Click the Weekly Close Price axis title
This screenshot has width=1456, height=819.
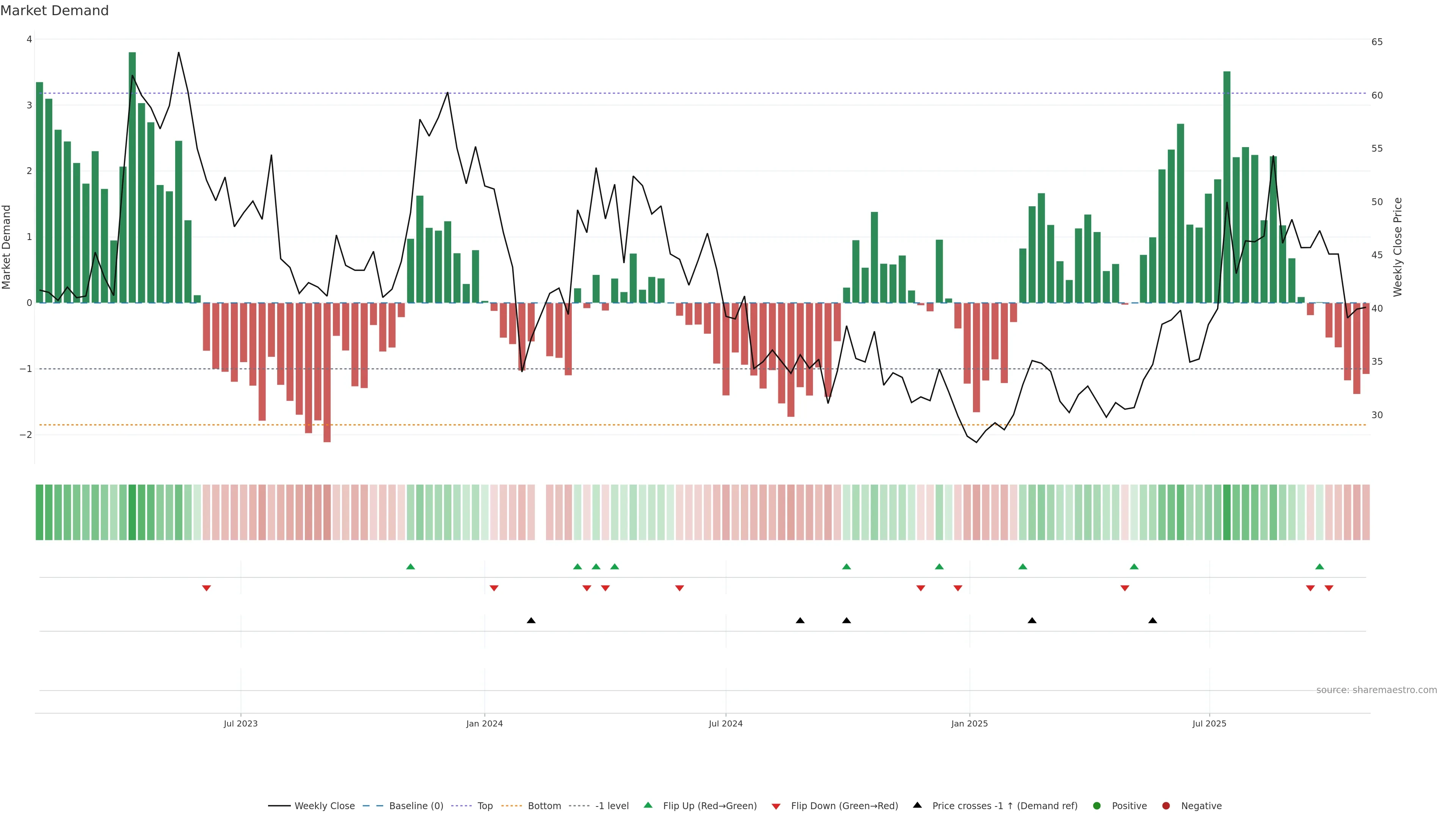coord(1398,247)
